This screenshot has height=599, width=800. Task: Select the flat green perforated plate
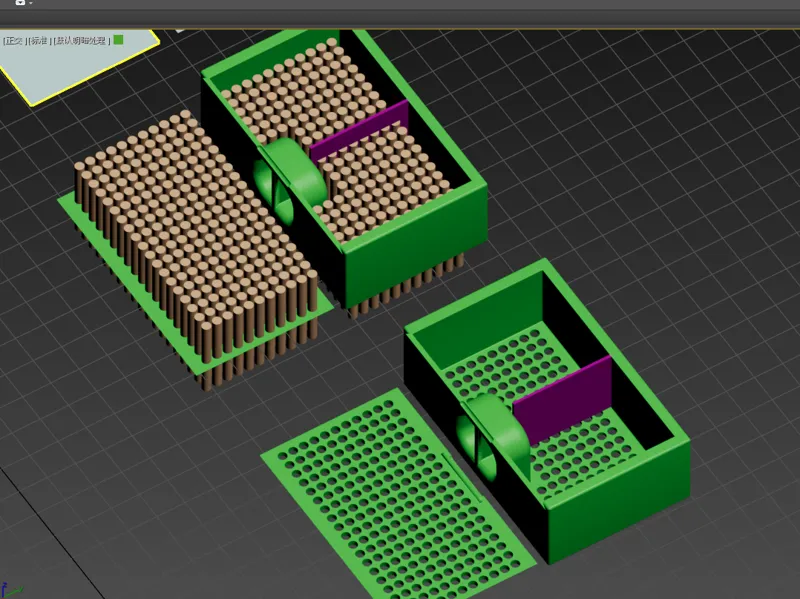tap(398, 492)
